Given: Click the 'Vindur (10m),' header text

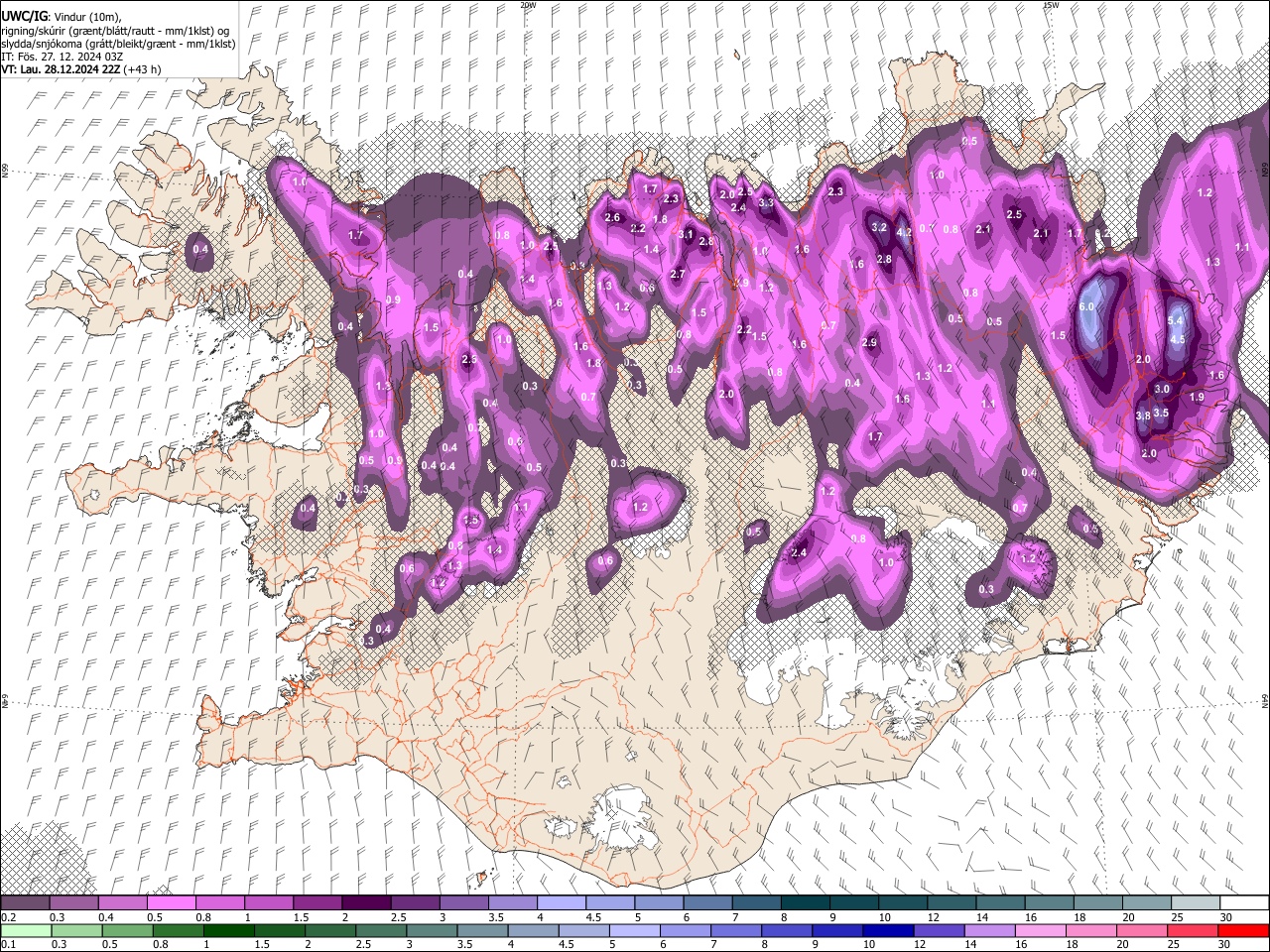Looking at the screenshot, I should (x=87, y=18).
